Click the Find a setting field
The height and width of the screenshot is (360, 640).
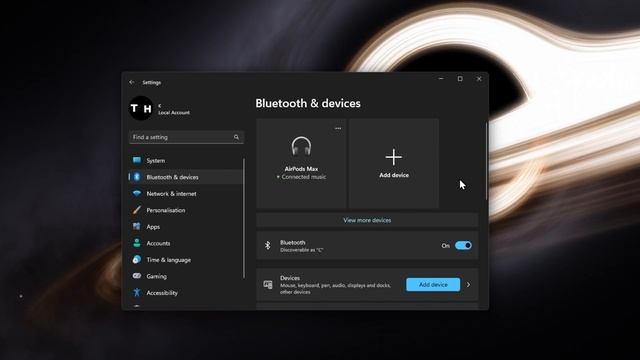[x=187, y=137]
